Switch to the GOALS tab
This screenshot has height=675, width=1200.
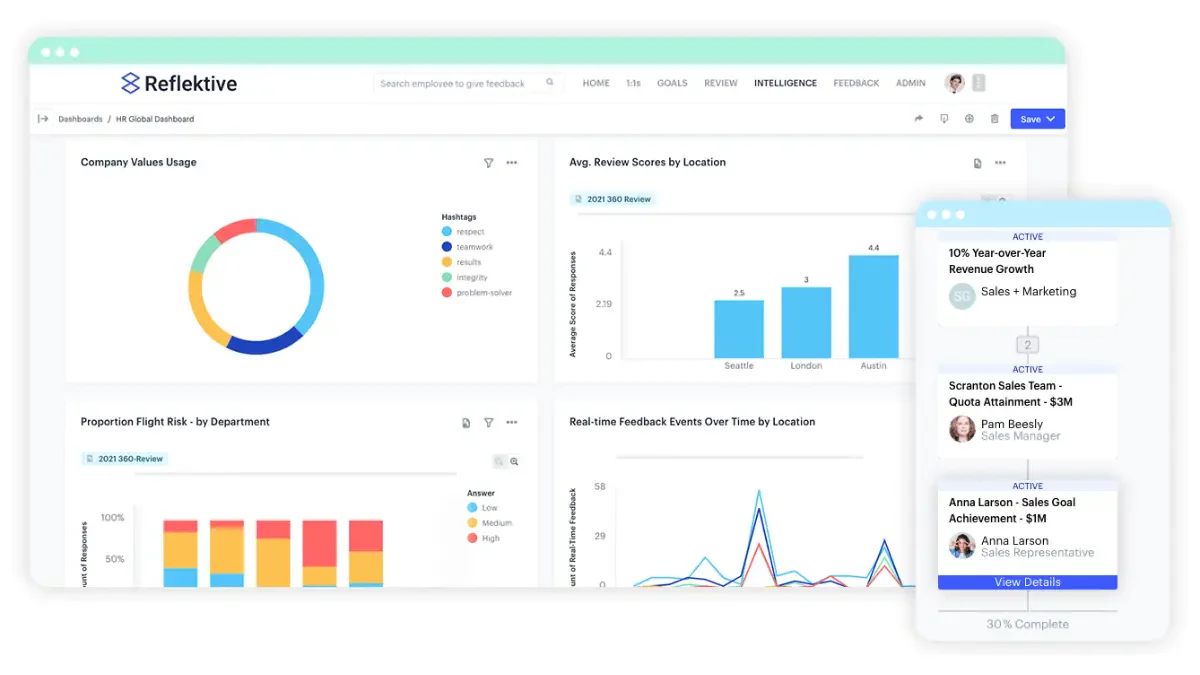coord(672,83)
